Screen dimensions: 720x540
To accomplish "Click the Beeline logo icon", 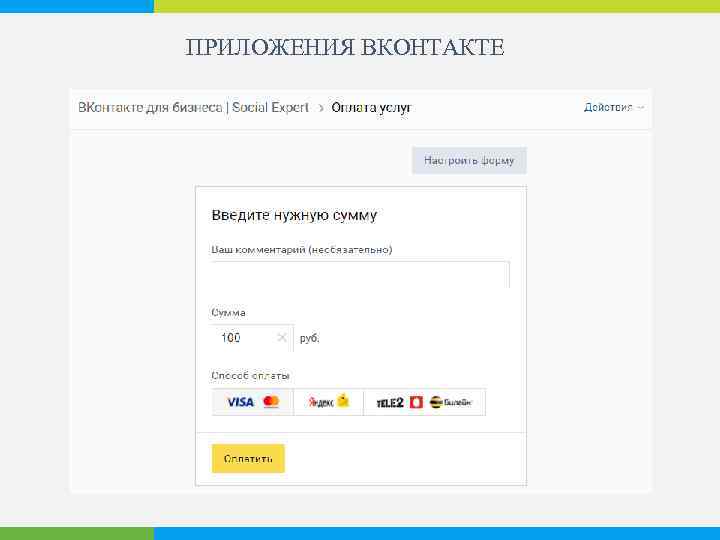I will pyautogui.click(x=450, y=402).
